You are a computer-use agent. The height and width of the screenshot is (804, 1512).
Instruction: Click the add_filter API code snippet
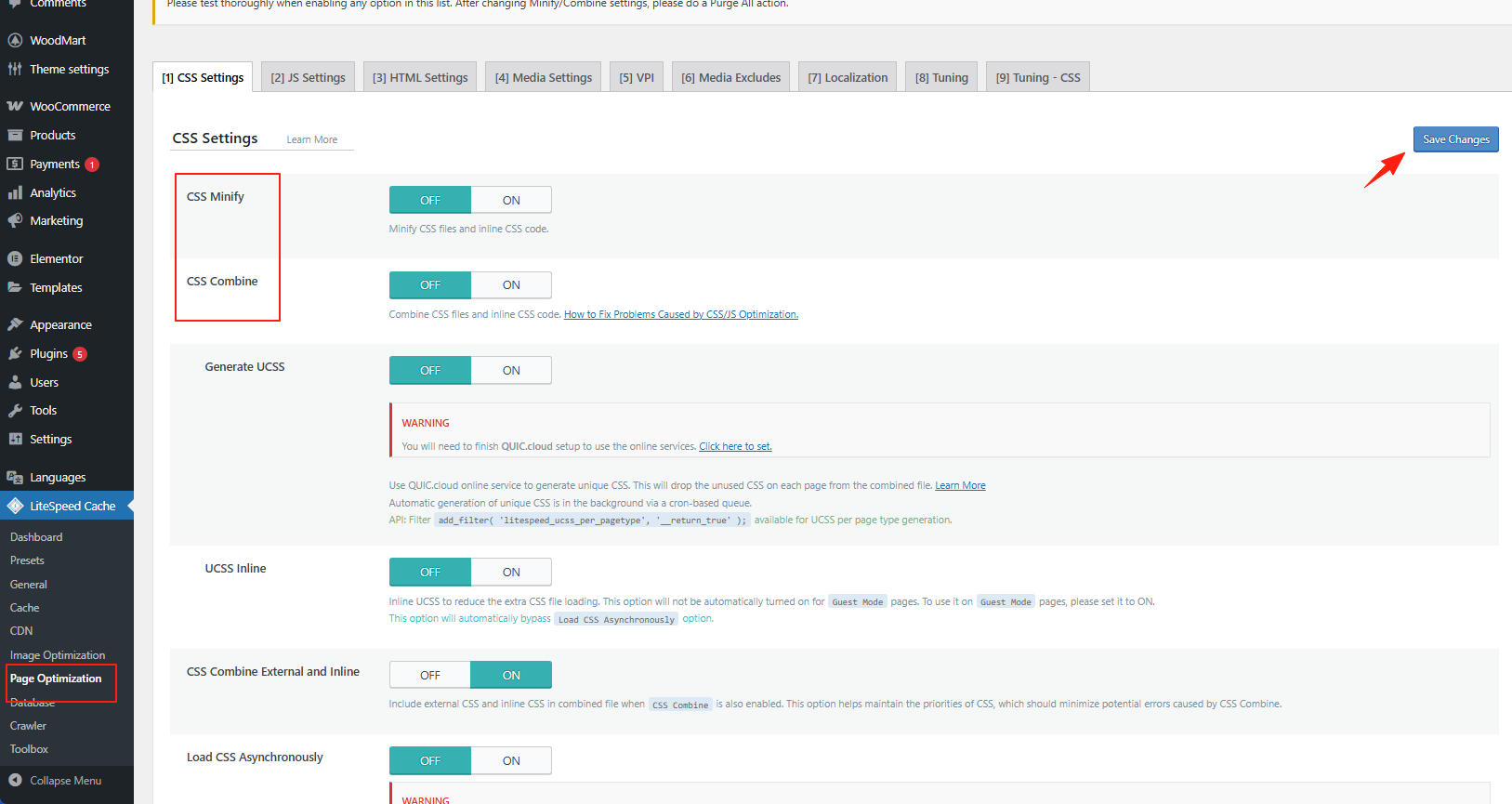click(x=592, y=521)
